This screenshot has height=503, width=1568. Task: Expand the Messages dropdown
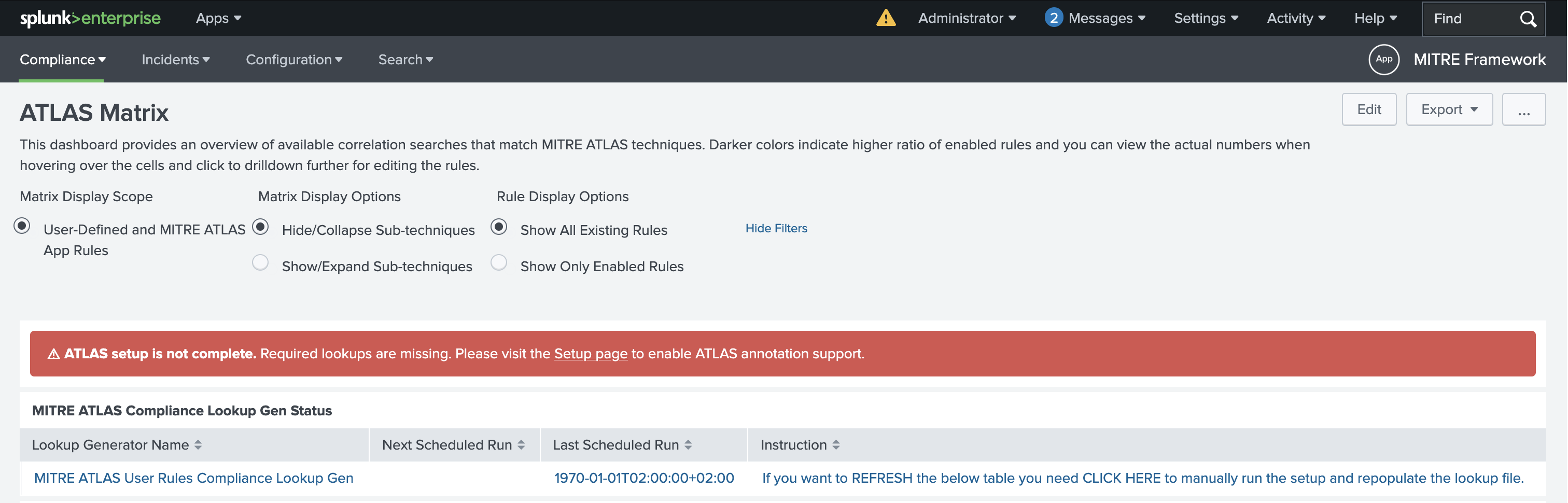coord(1107,18)
